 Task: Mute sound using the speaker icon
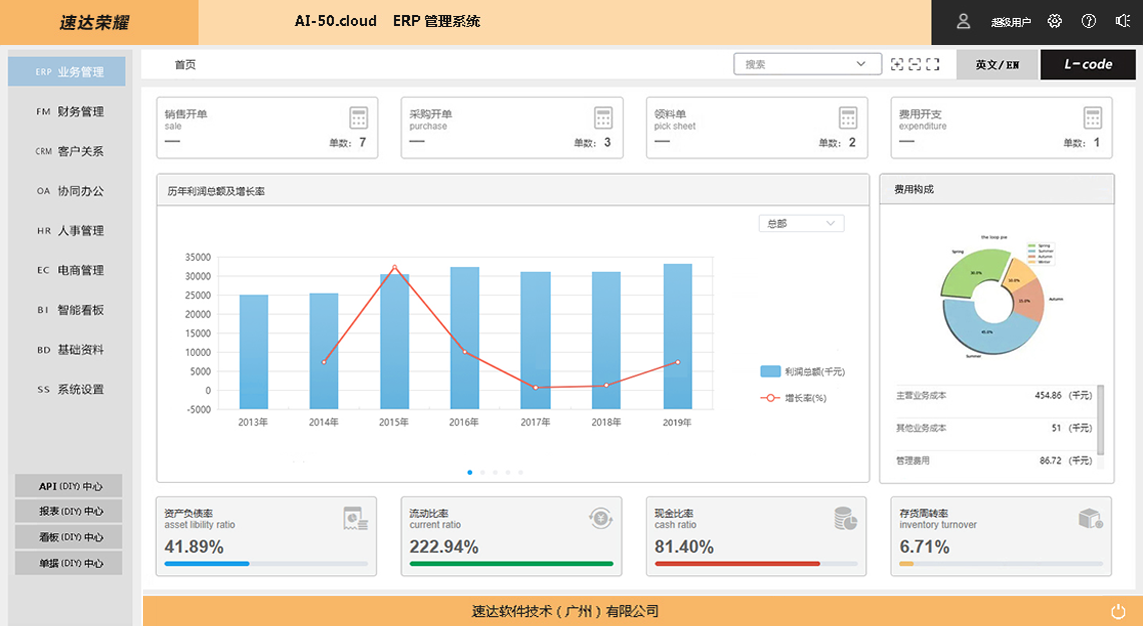[1122, 21]
